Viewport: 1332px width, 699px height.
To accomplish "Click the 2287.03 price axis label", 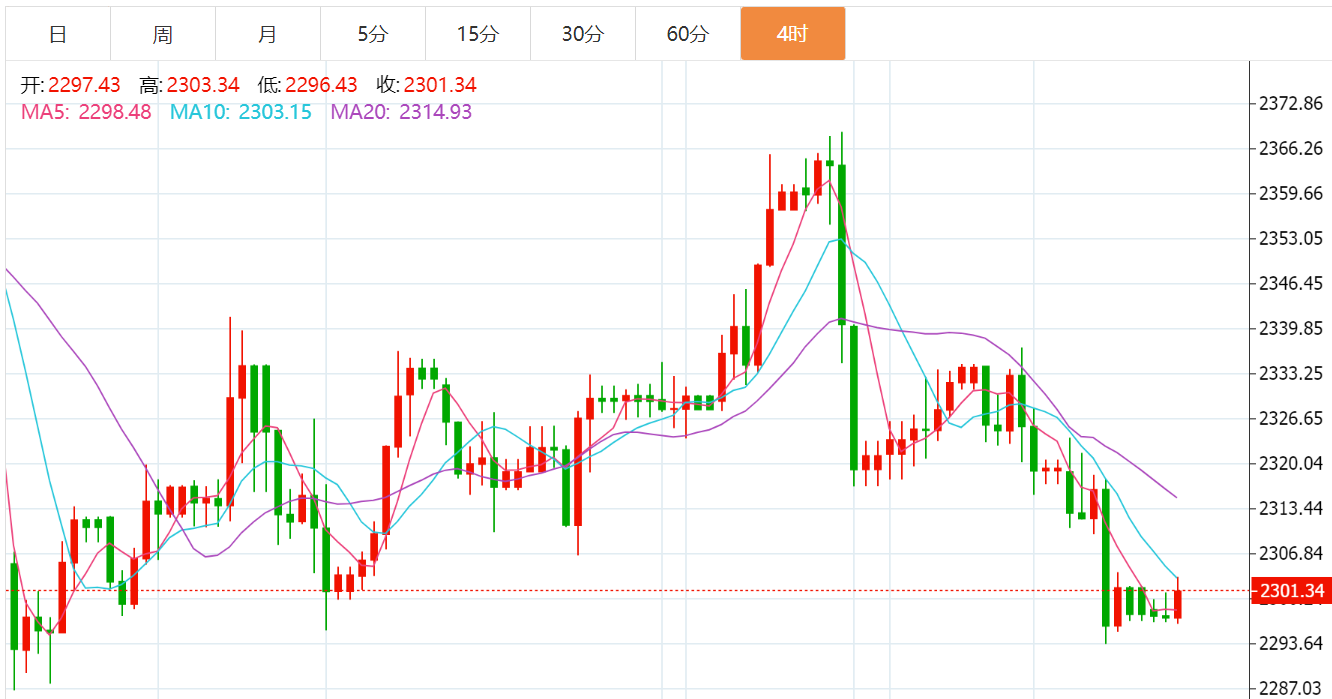I will 1291,688.
